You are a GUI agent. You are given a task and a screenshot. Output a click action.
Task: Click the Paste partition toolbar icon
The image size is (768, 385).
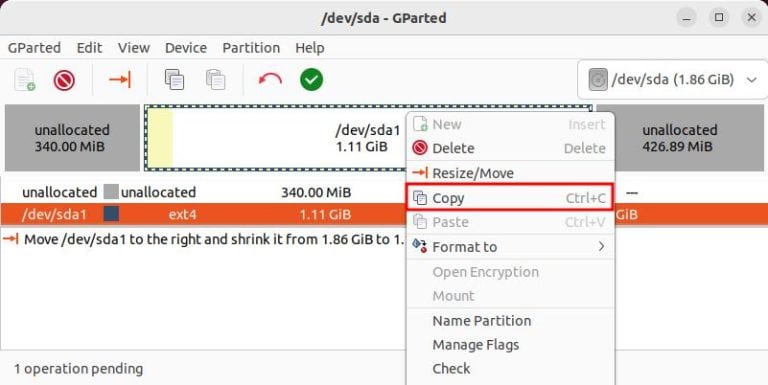tap(216, 80)
